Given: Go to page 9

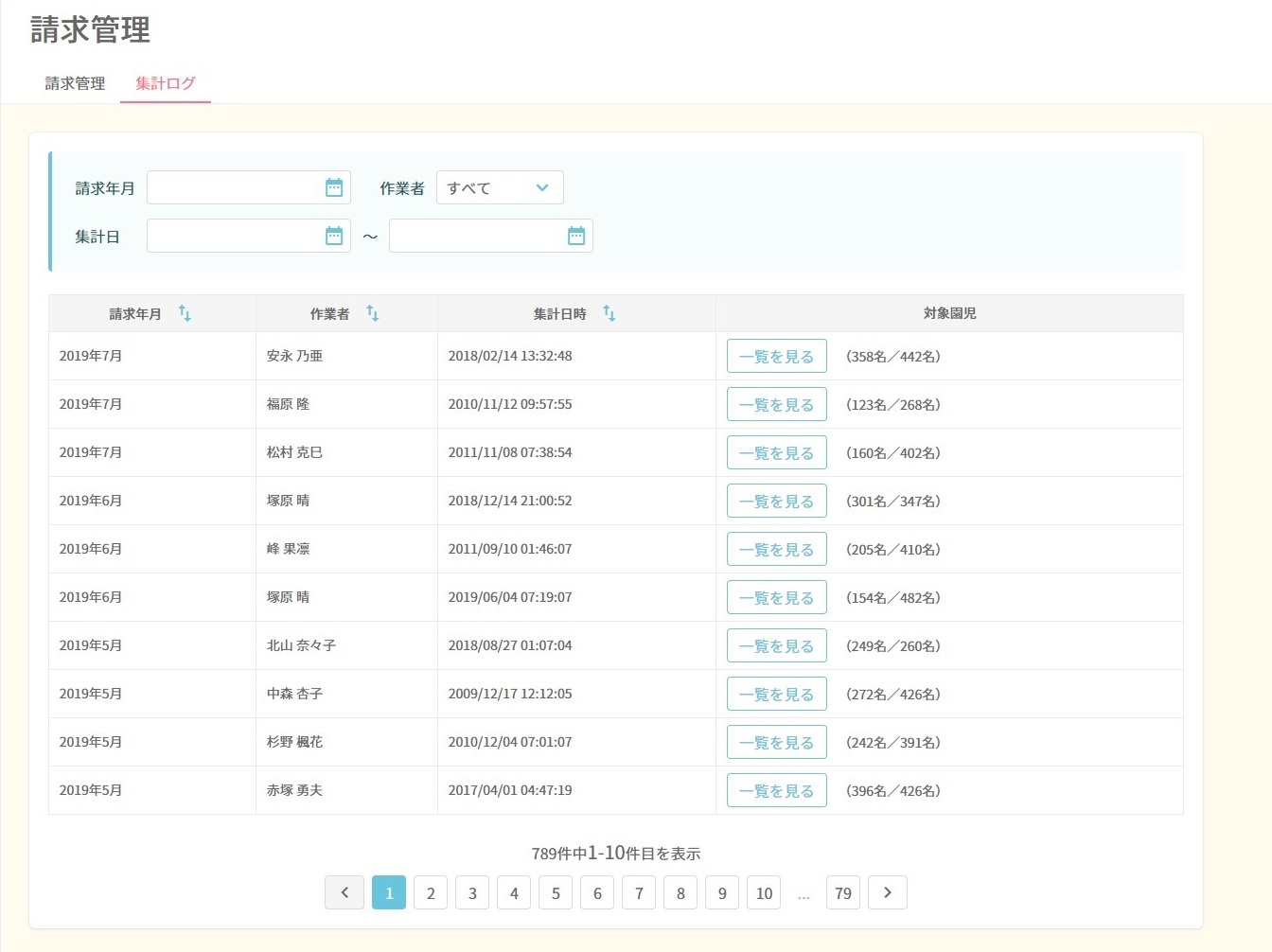Looking at the screenshot, I should pyautogui.click(x=722, y=892).
